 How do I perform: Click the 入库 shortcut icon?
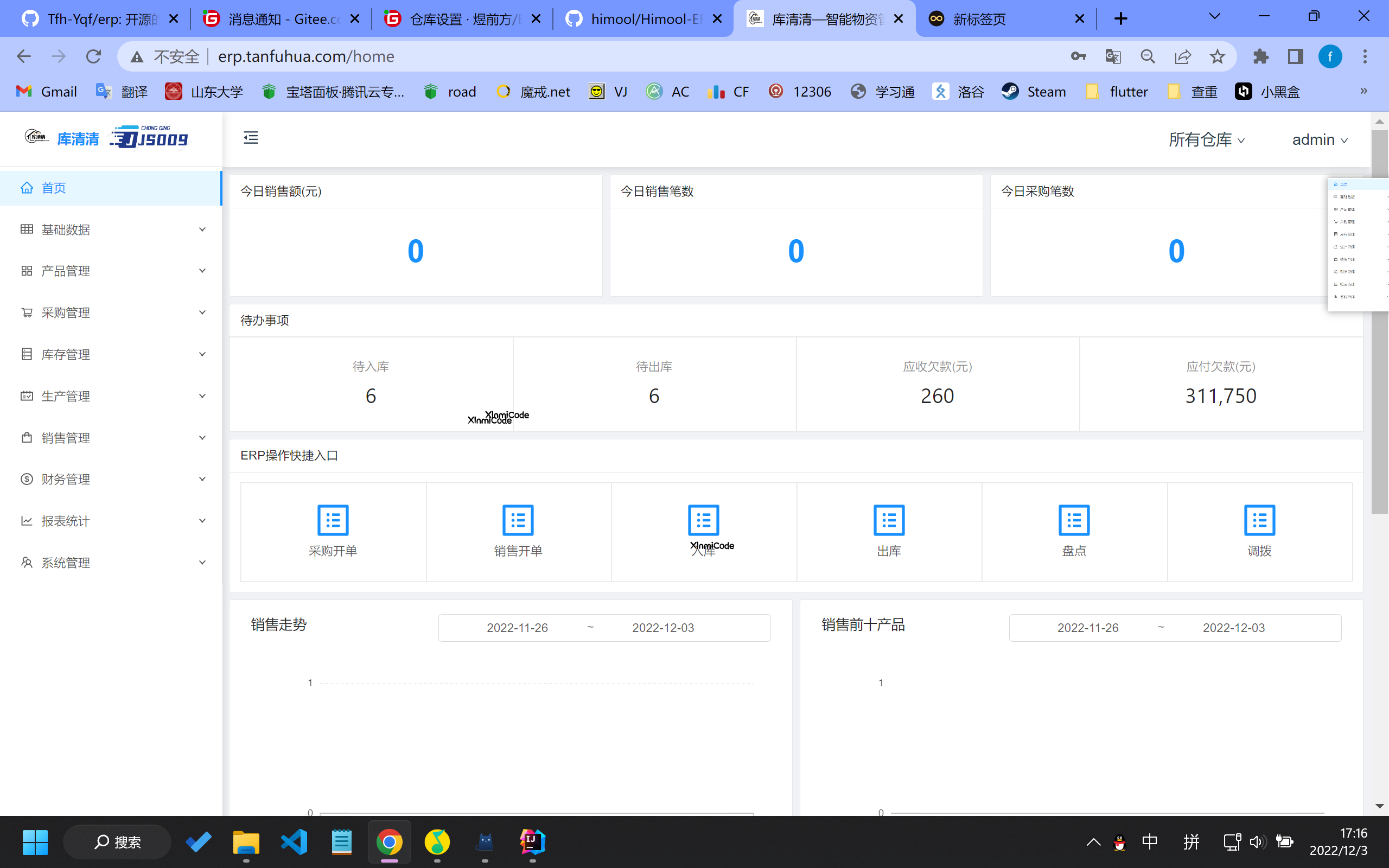[x=704, y=520]
